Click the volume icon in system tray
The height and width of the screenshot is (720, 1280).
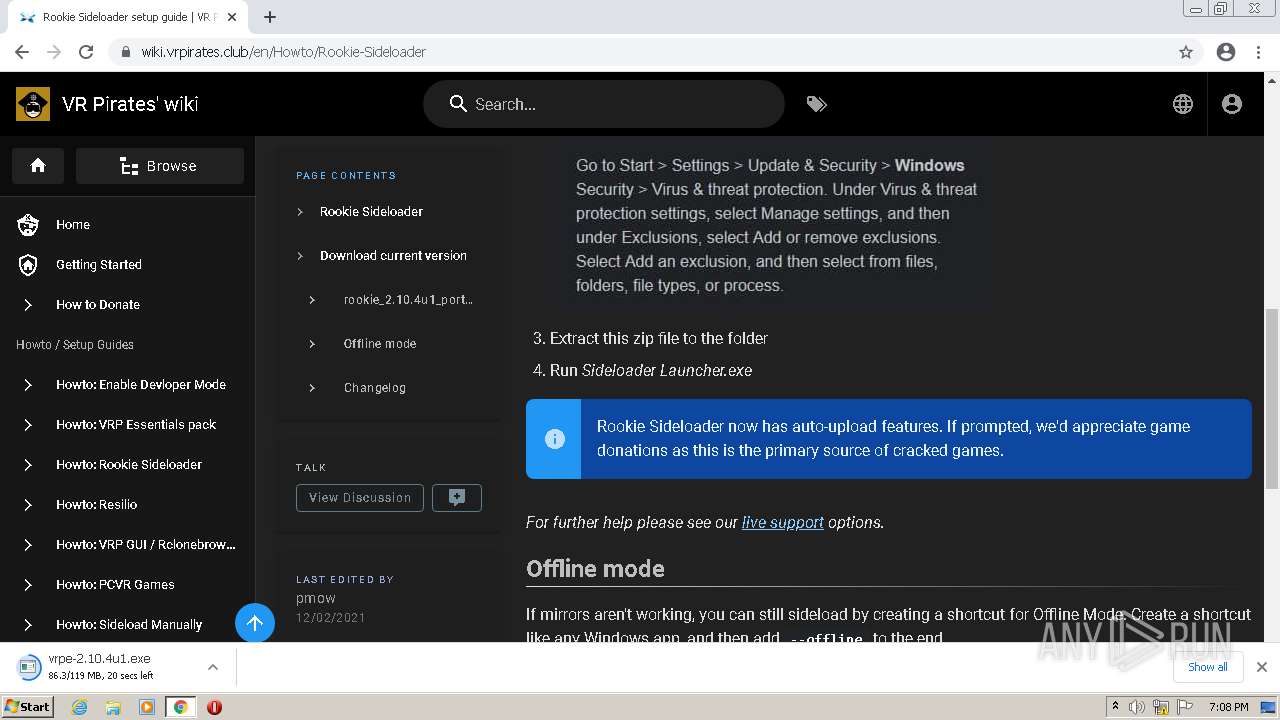1137,707
